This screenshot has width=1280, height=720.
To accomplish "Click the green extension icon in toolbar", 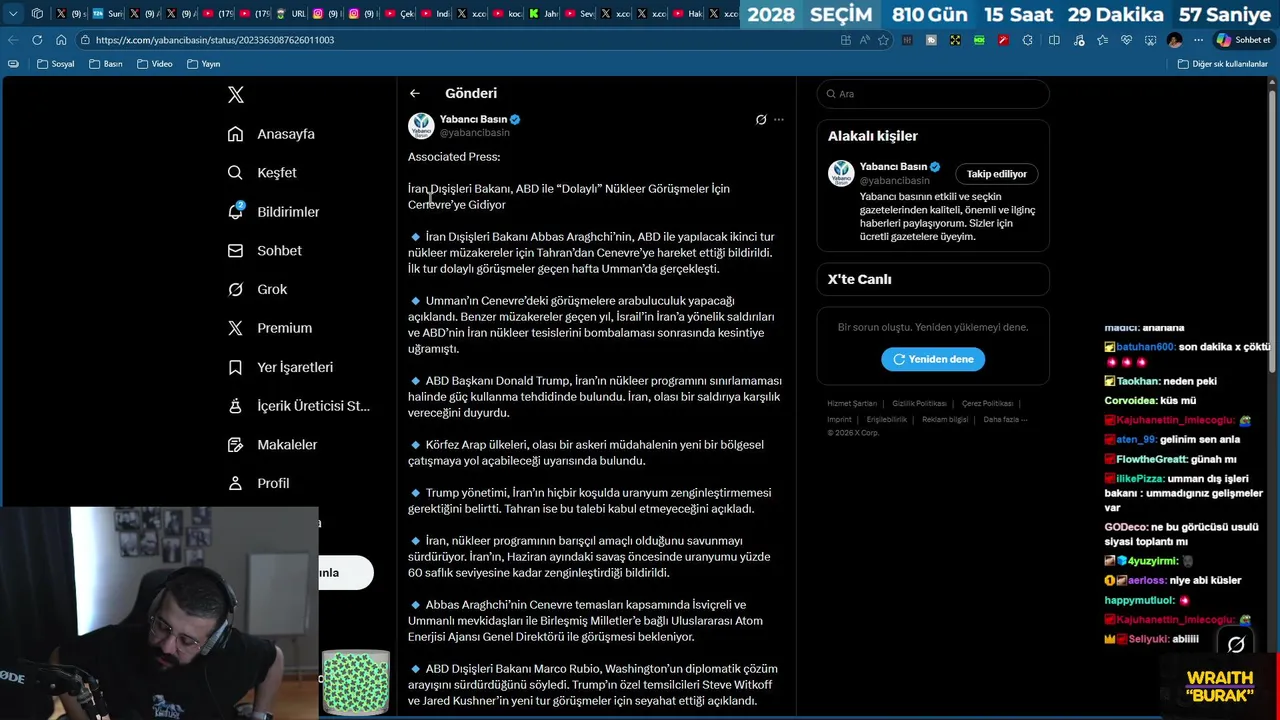I will pyautogui.click(x=979, y=40).
